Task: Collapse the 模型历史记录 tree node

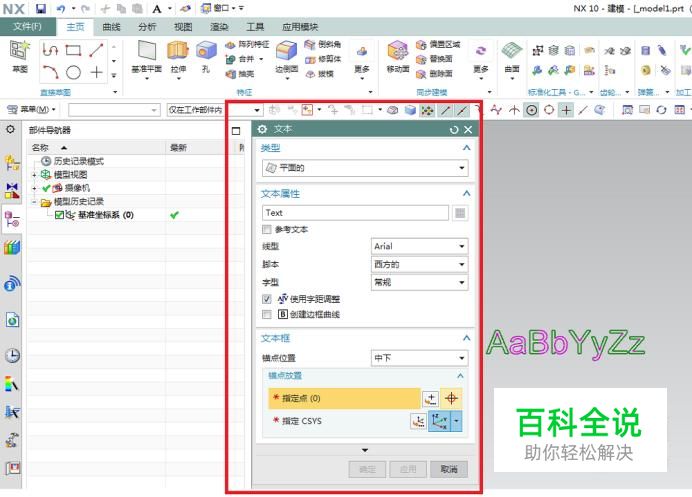Action: click(34, 202)
